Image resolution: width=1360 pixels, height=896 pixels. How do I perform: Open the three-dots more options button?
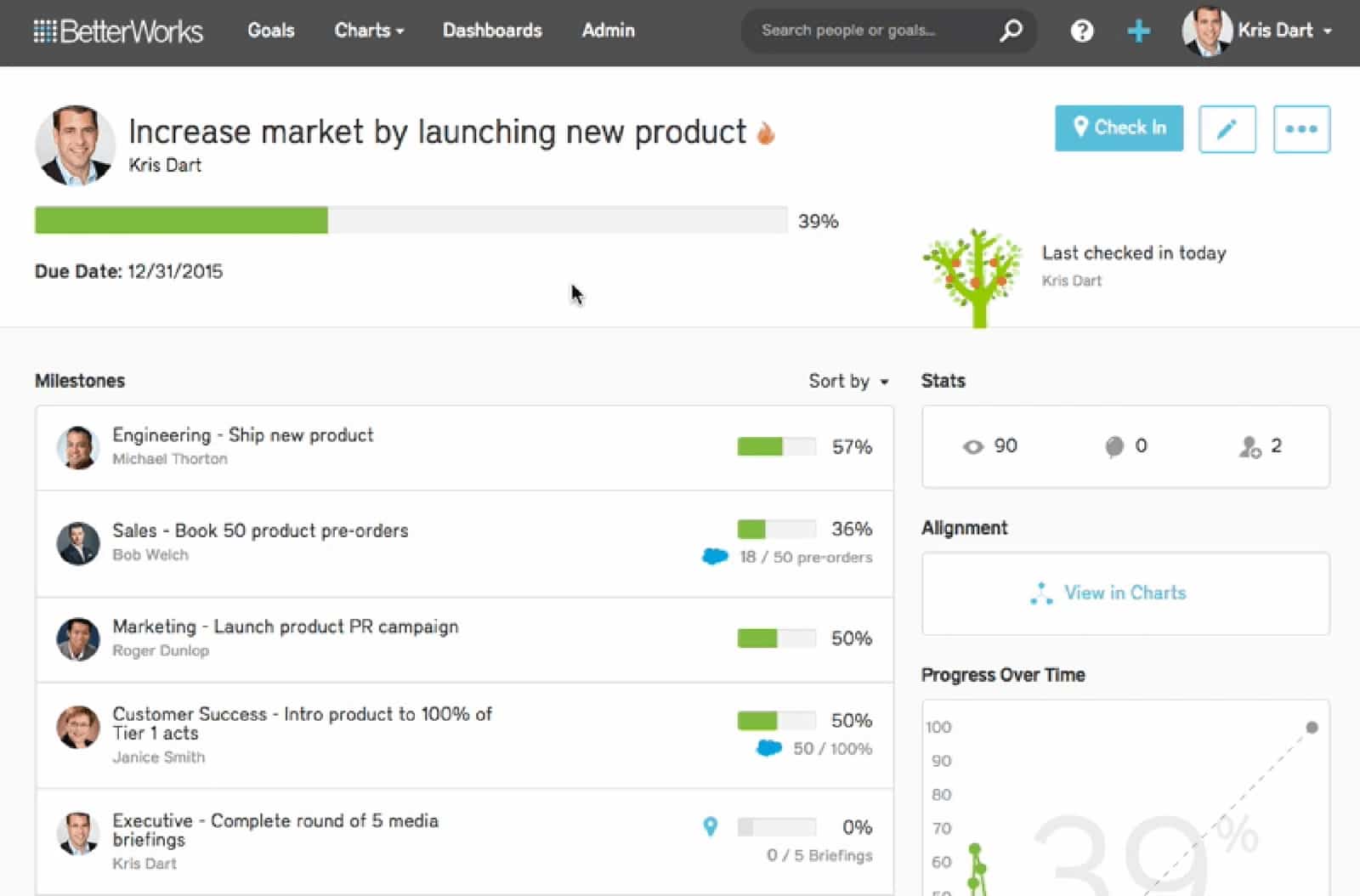coord(1300,129)
